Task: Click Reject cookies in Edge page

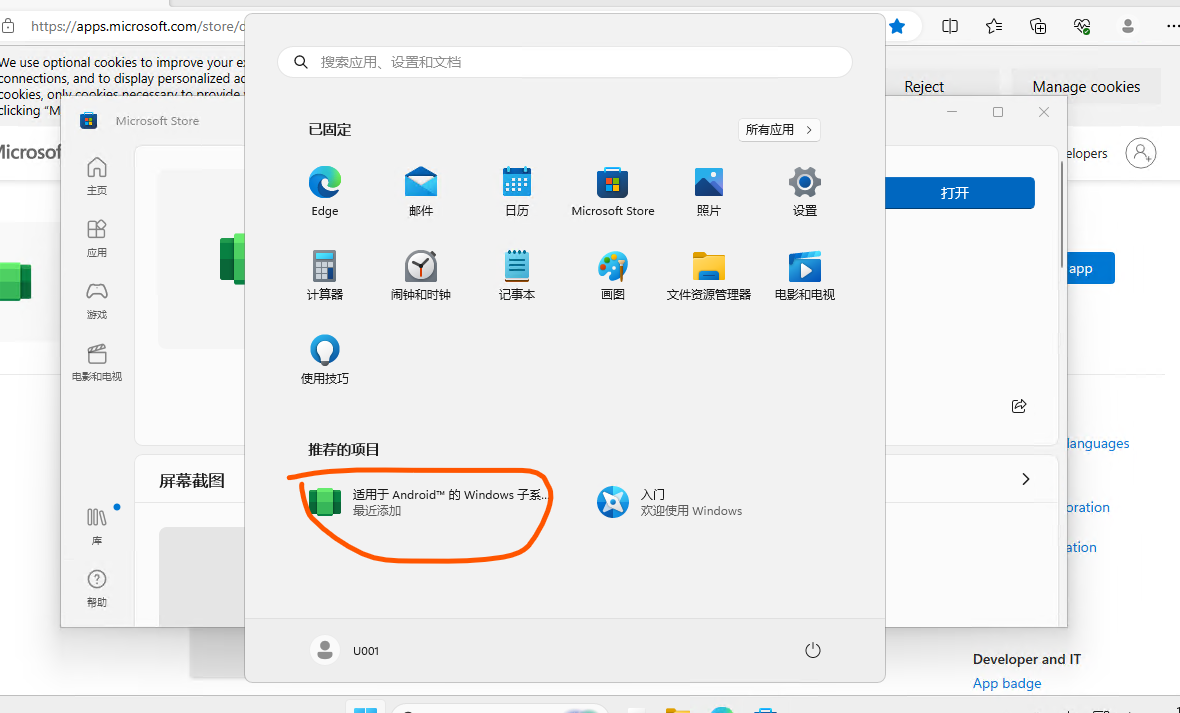Action: (924, 87)
